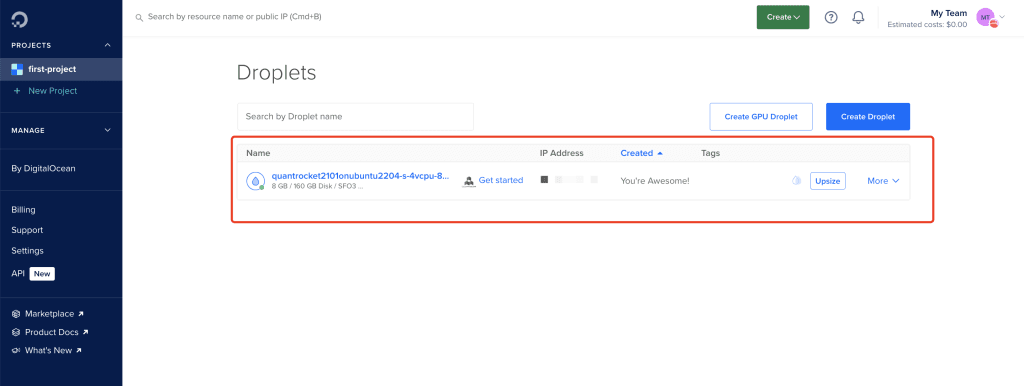Collapse the PROJECTS section chevron
The image size is (1024, 386).
pyautogui.click(x=108, y=45)
